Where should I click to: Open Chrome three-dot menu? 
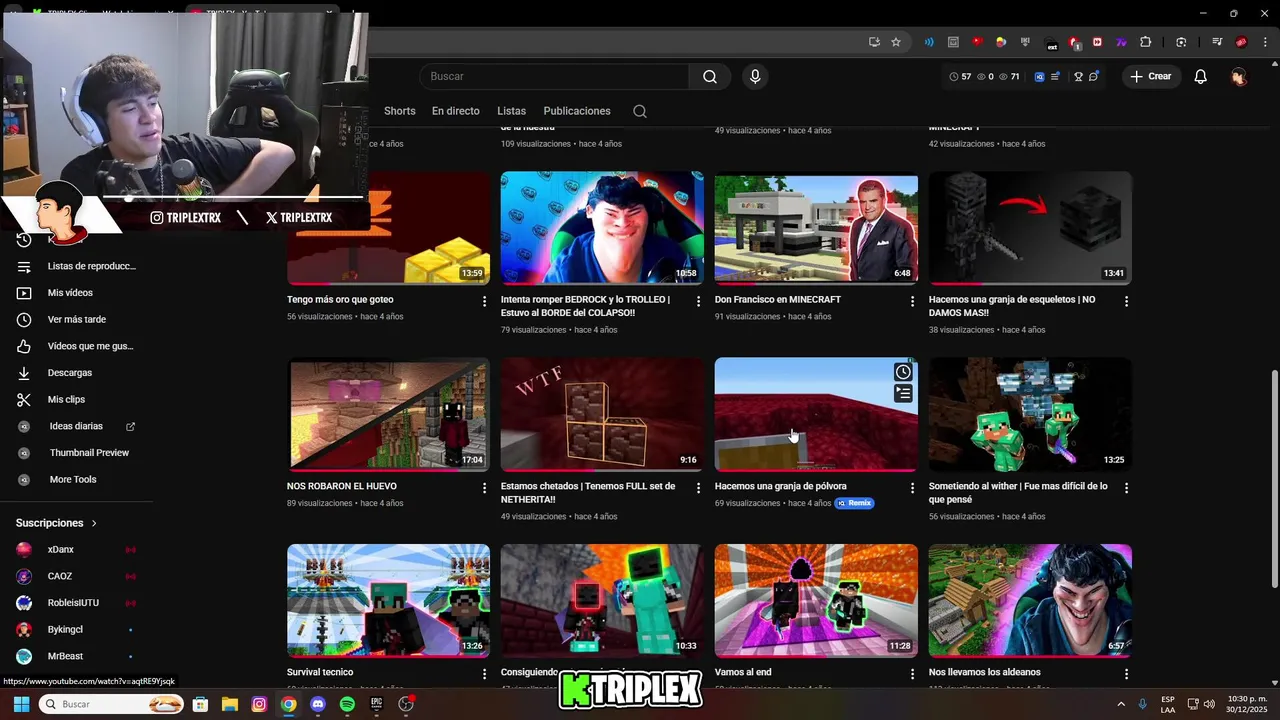click(x=1266, y=42)
